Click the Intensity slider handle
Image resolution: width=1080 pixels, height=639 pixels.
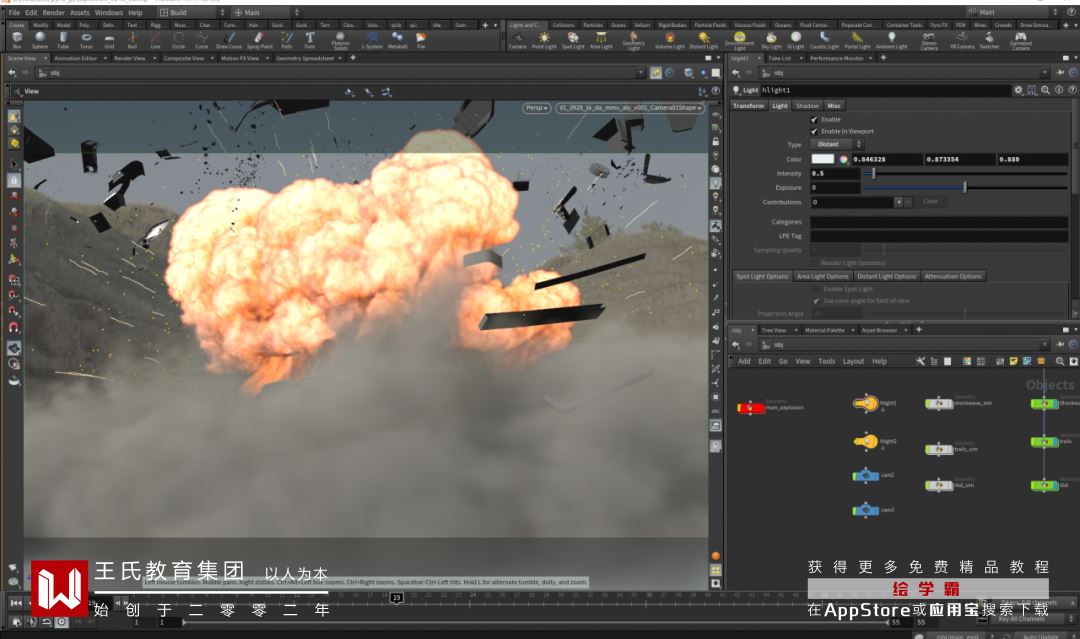click(x=873, y=174)
